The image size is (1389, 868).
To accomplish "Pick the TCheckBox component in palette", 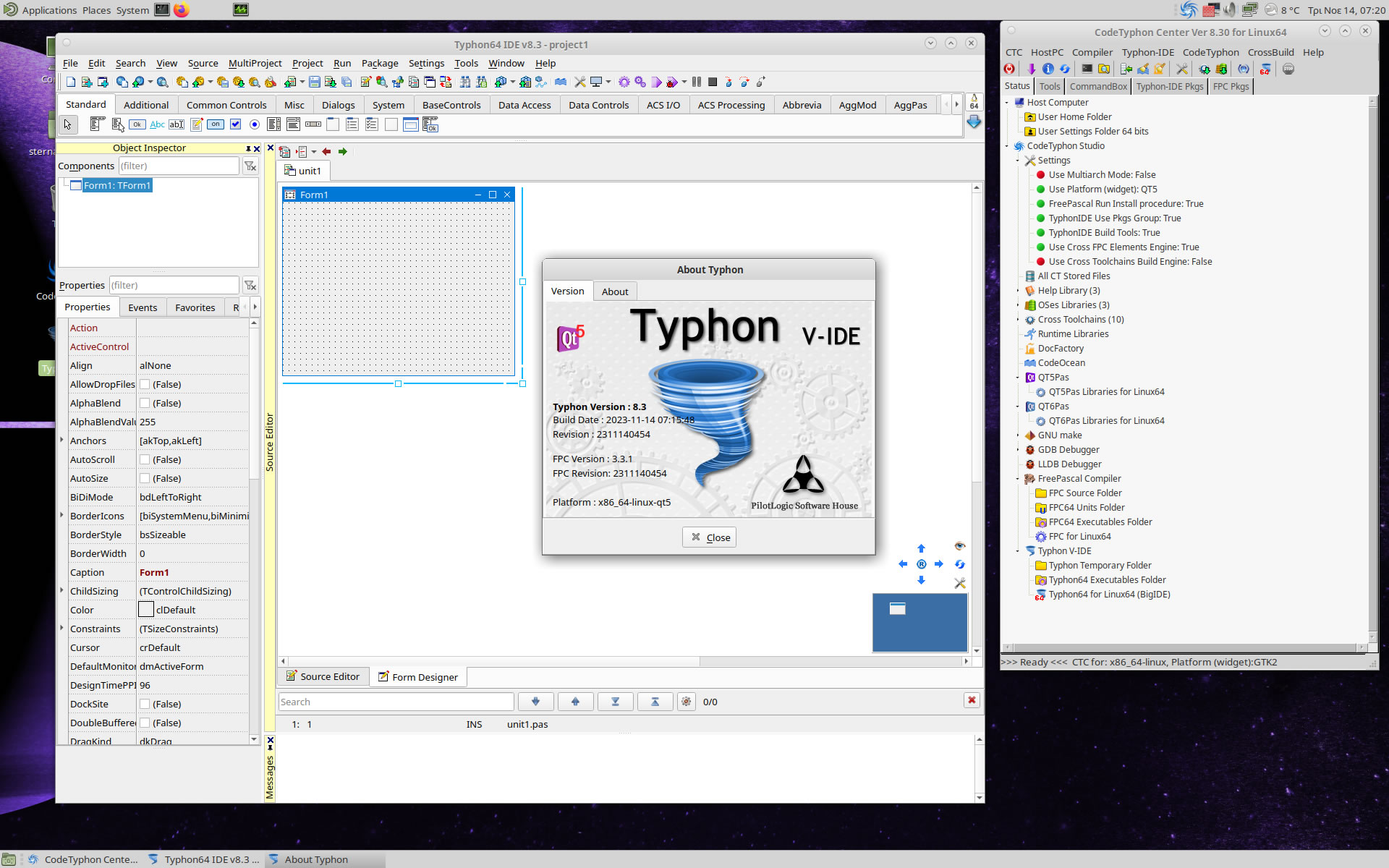I will 235,124.
